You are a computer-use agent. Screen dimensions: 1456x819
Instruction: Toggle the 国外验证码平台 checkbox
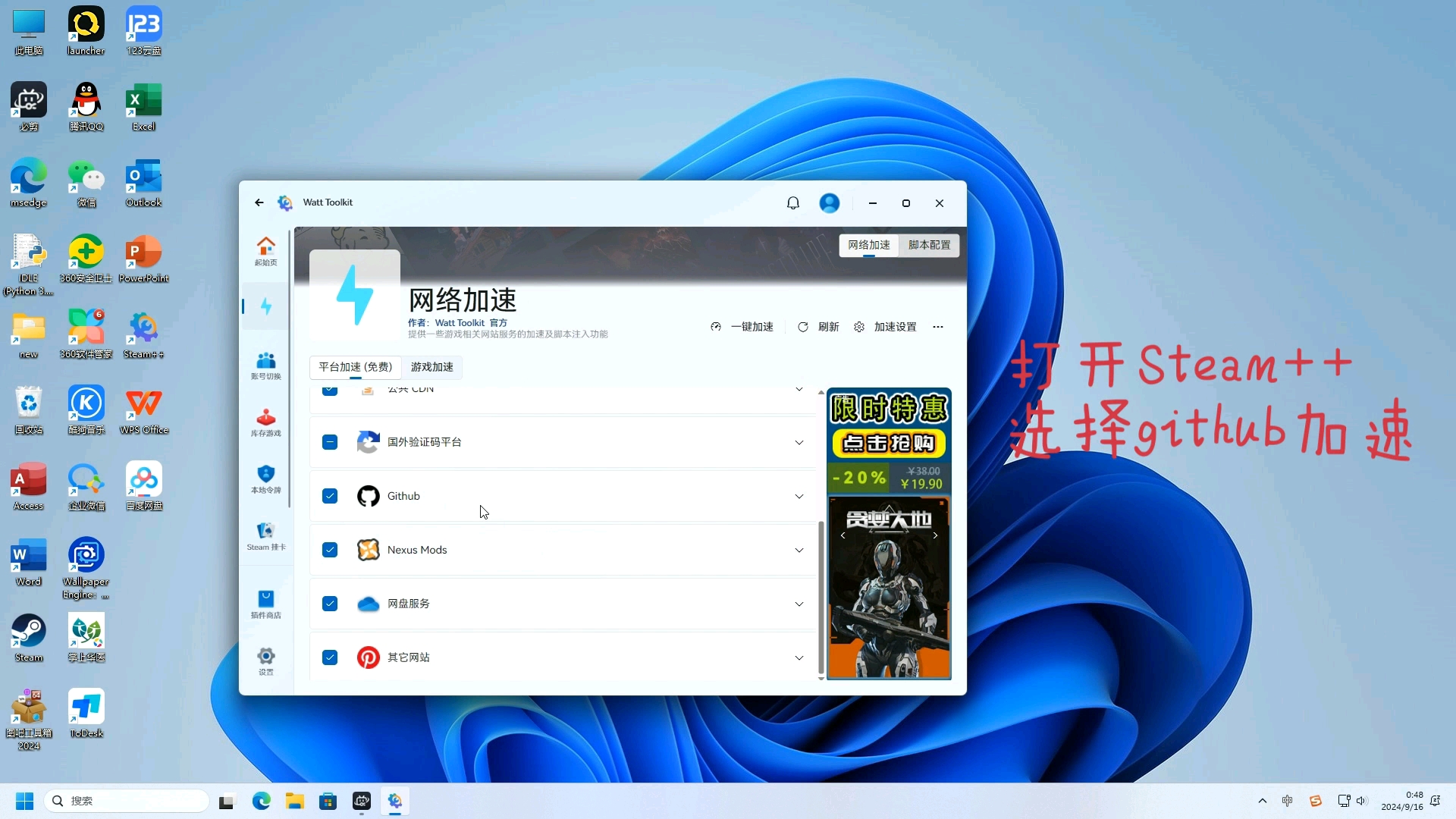330,442
